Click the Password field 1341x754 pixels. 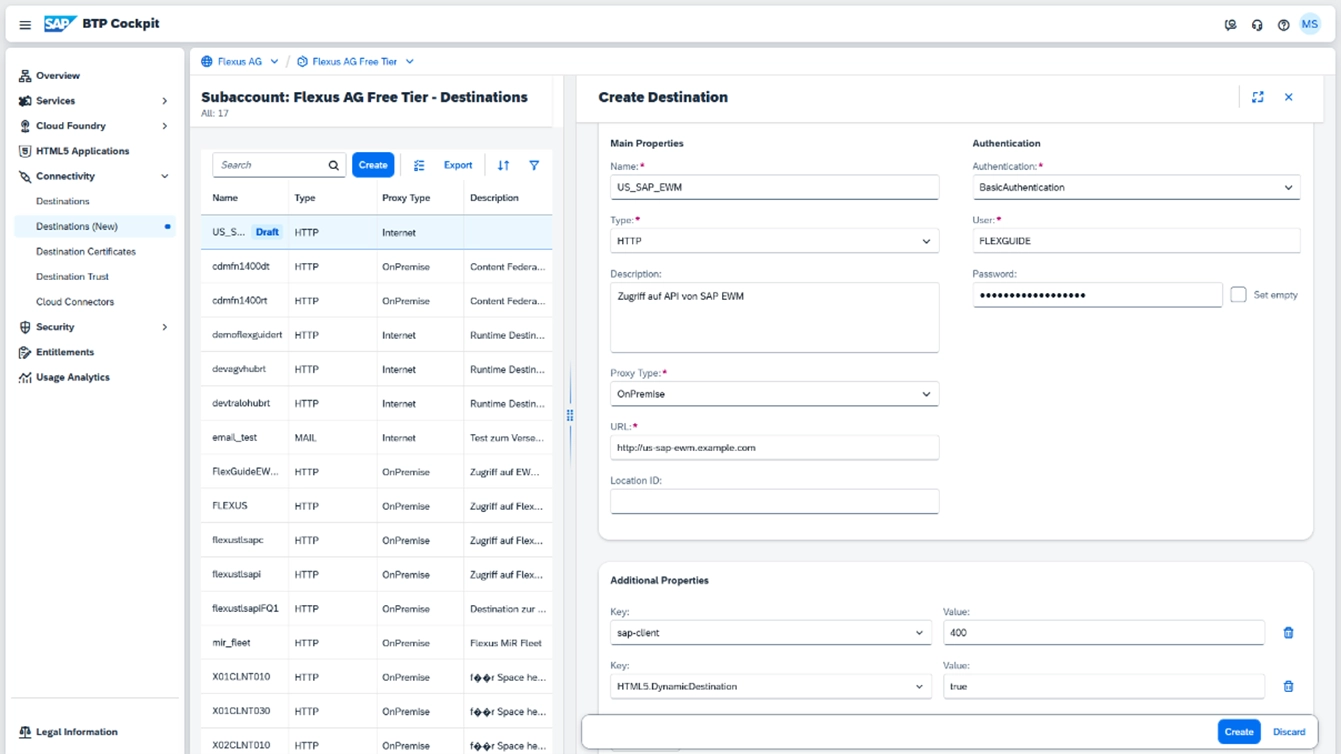tap(1097, 295)
